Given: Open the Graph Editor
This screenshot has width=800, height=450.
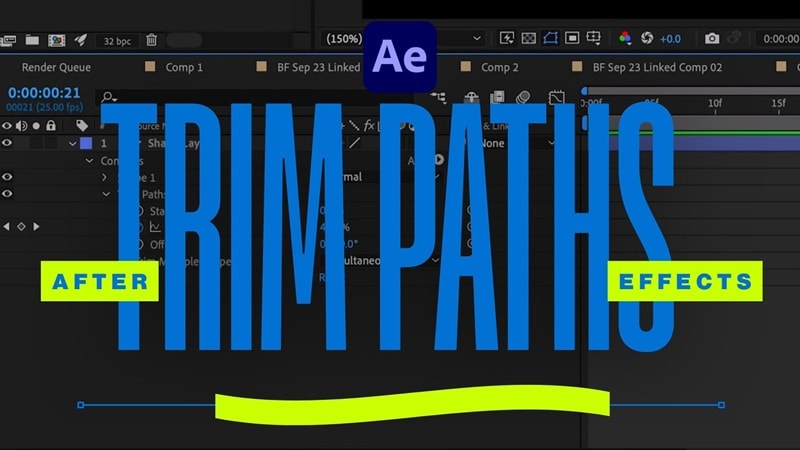Looking at the screenshot, I should [x=556, y=97].
